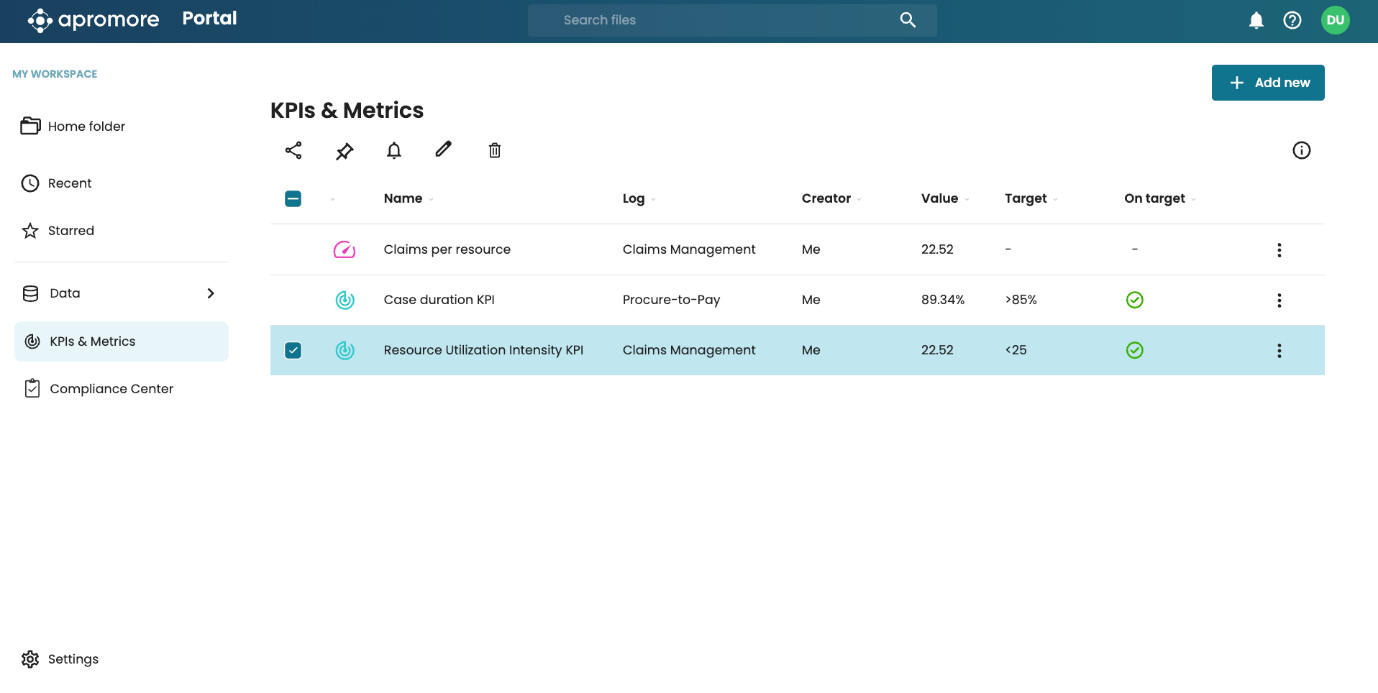Click the Add new button

pos(1267,83)
